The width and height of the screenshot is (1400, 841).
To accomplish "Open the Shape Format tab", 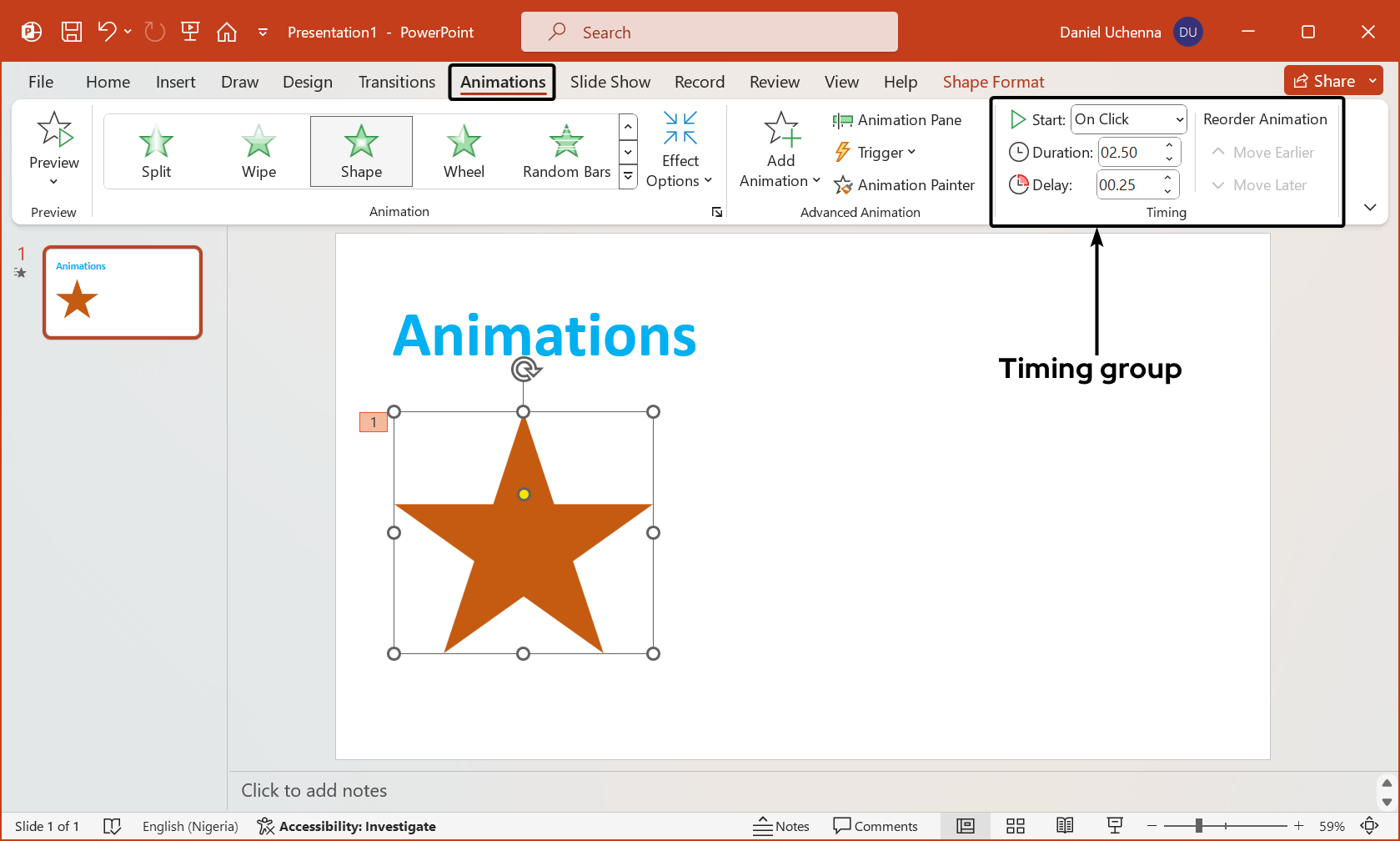I will pos(993,82).
